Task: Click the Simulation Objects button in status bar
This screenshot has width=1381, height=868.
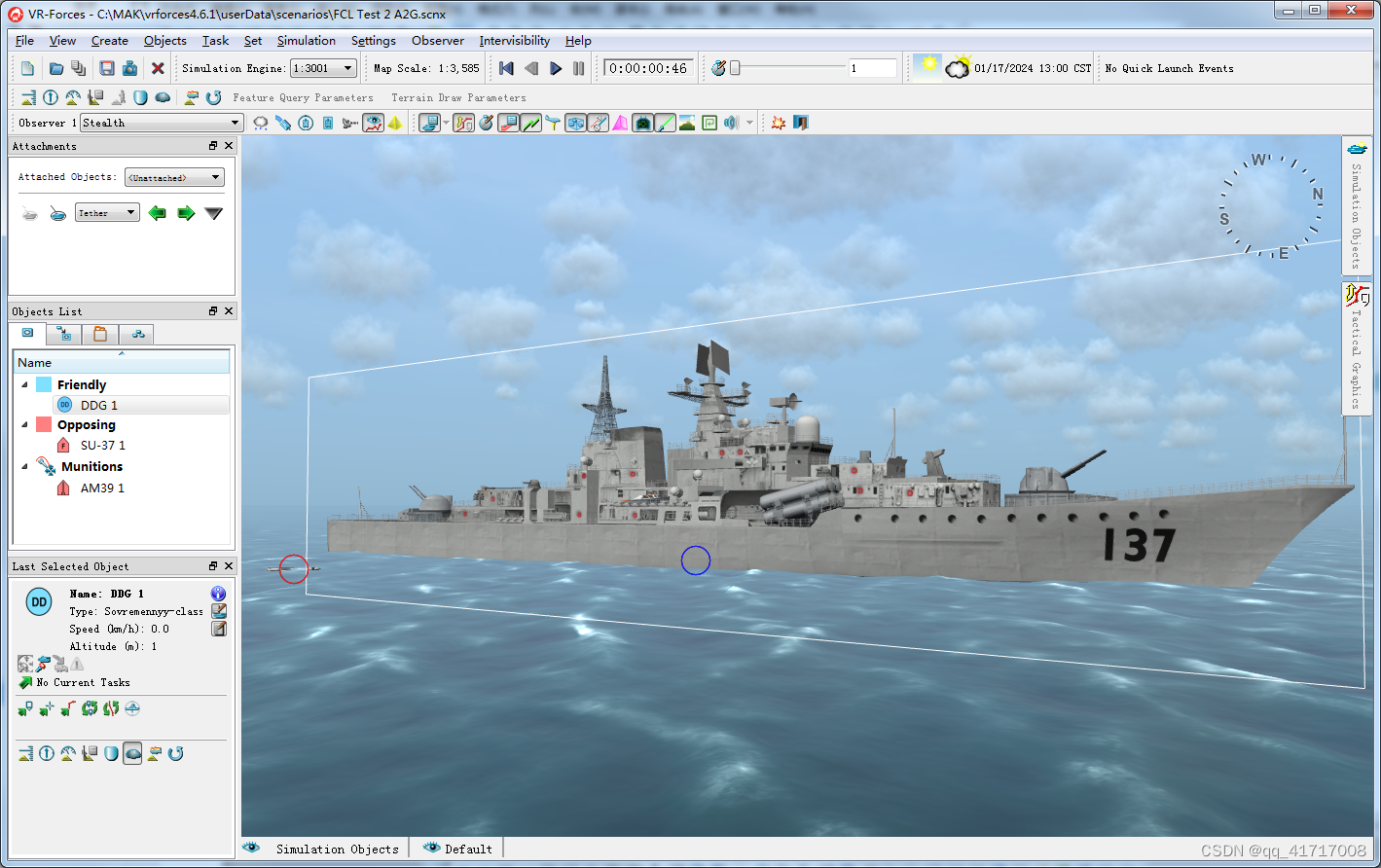Action: pos(323,849)
